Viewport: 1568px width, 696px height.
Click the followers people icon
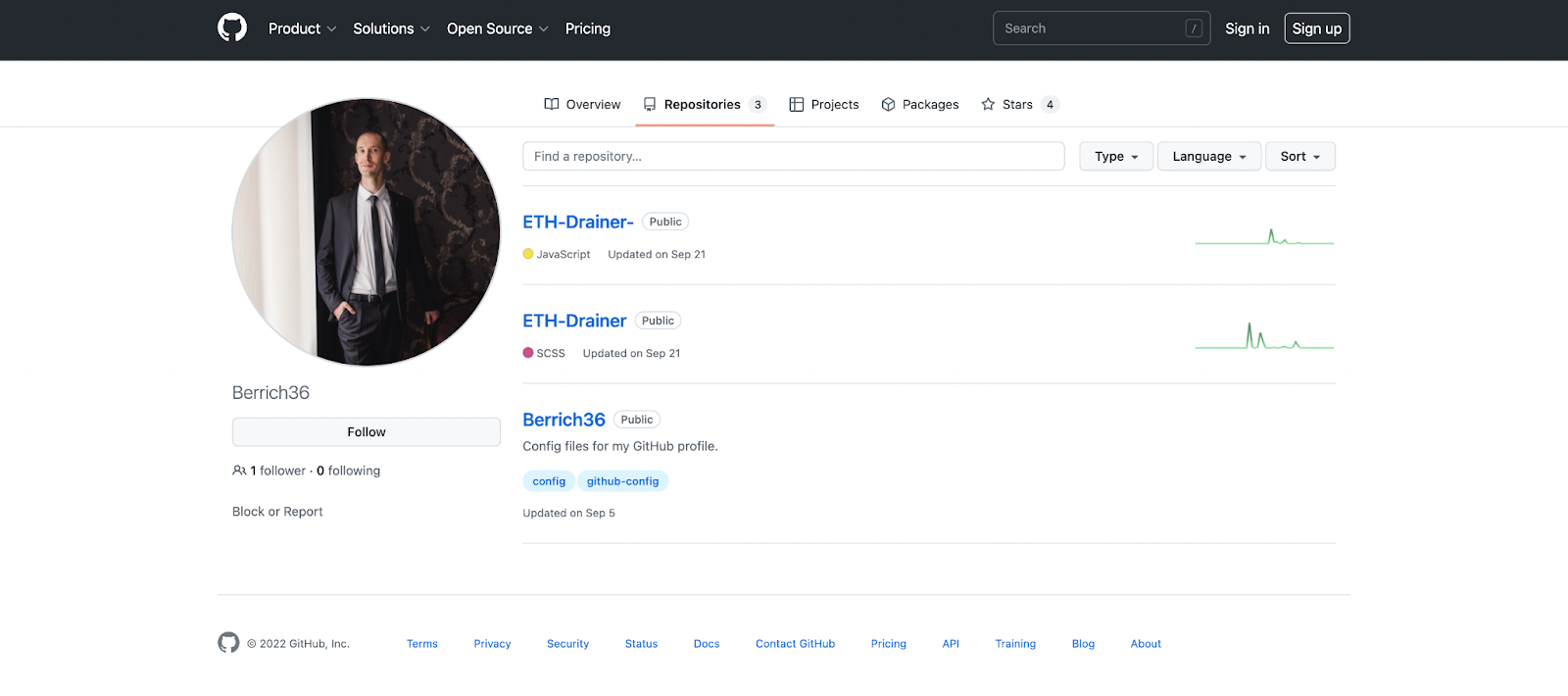coord(239,471)
